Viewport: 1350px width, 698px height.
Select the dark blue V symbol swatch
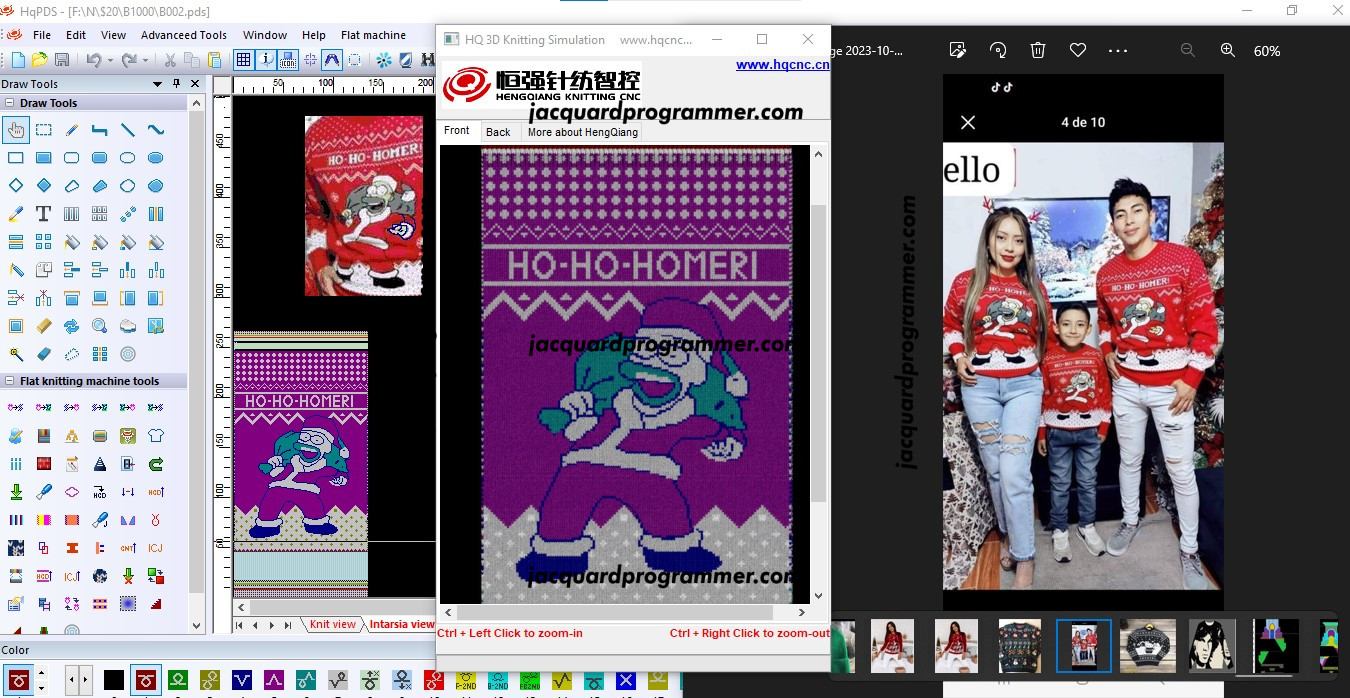coord(242,680)
